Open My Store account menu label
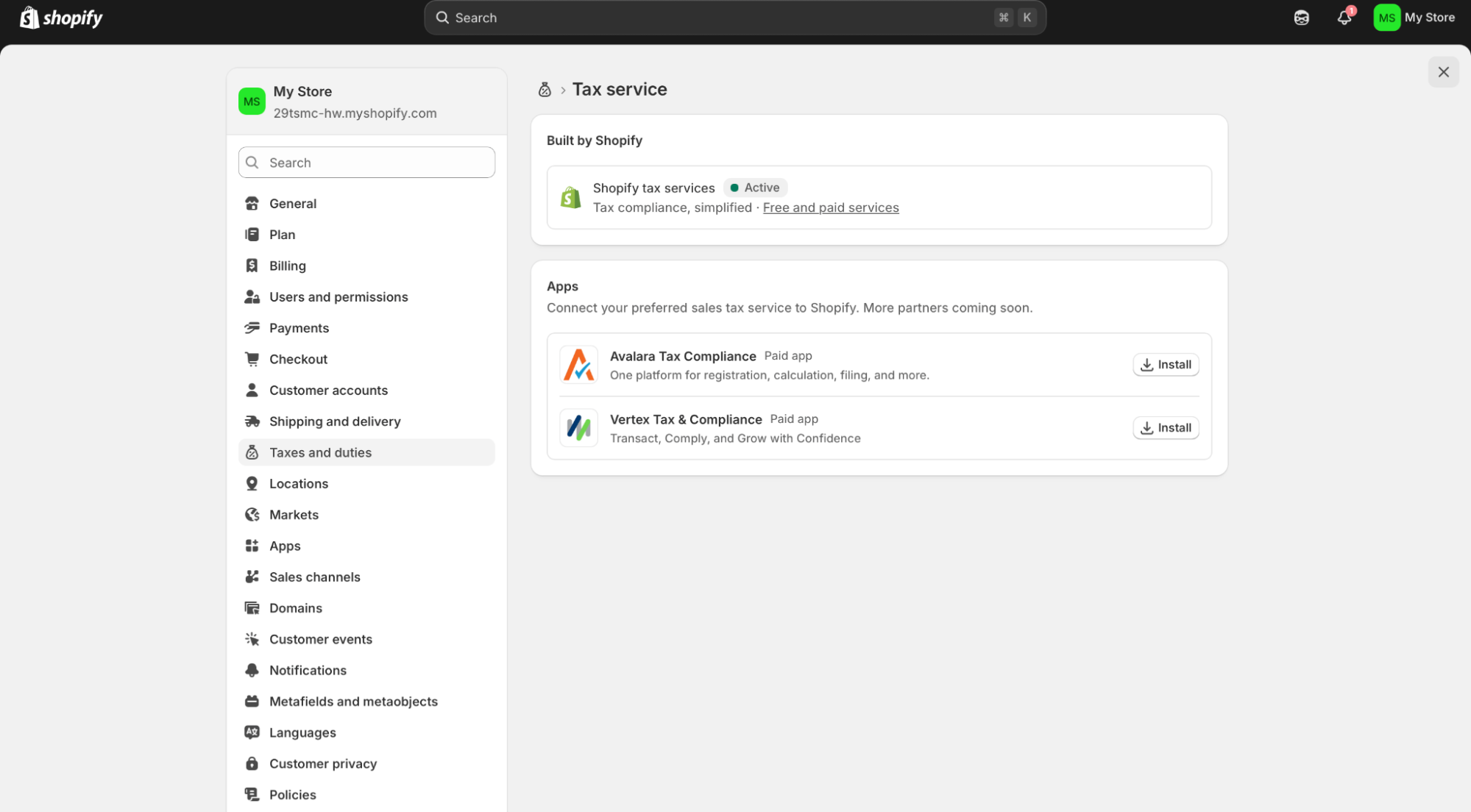The width and height of the screenshot is (1471, 812). pos(1430,18)
